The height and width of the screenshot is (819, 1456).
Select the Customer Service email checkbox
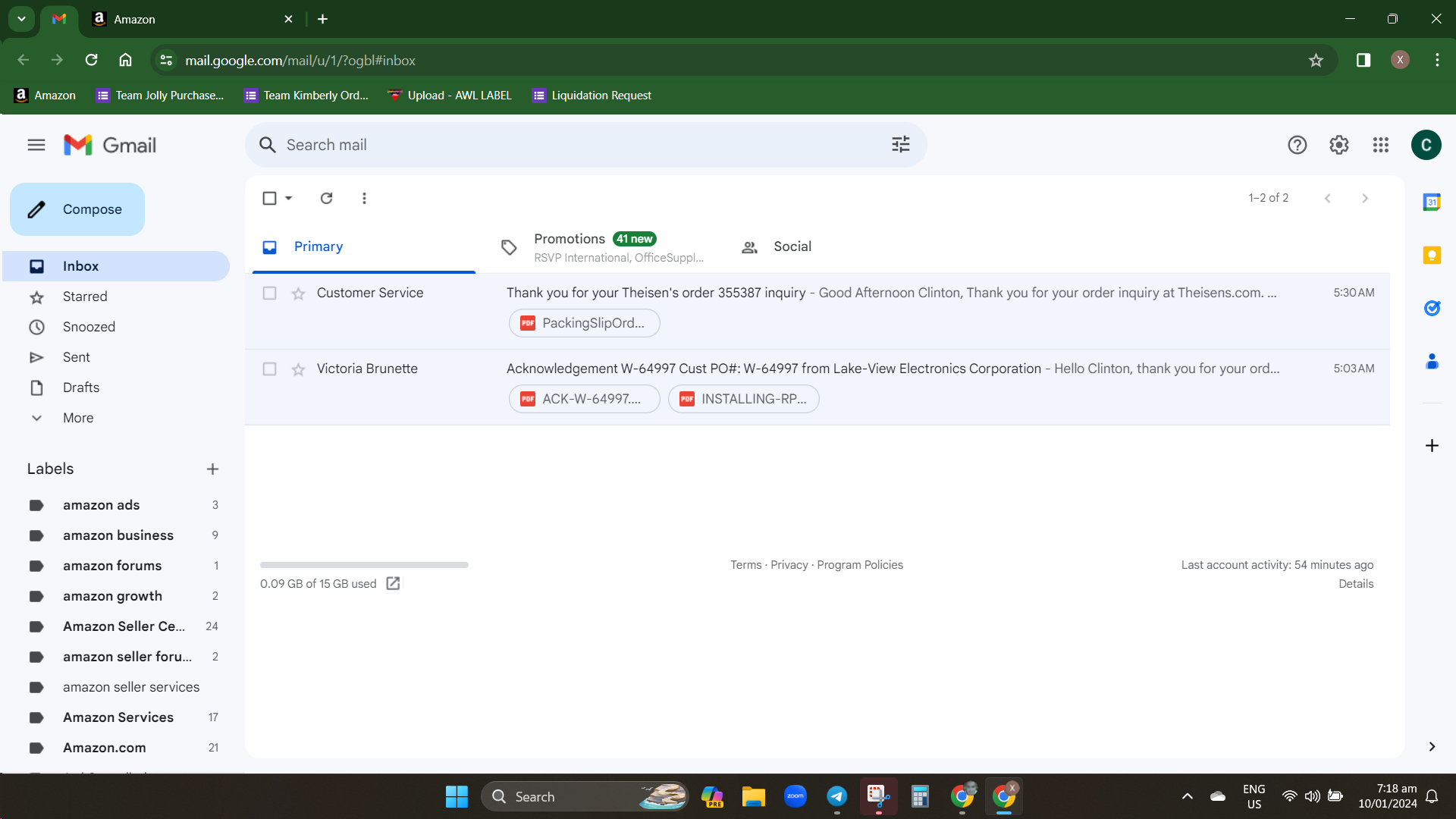point(269,293)
